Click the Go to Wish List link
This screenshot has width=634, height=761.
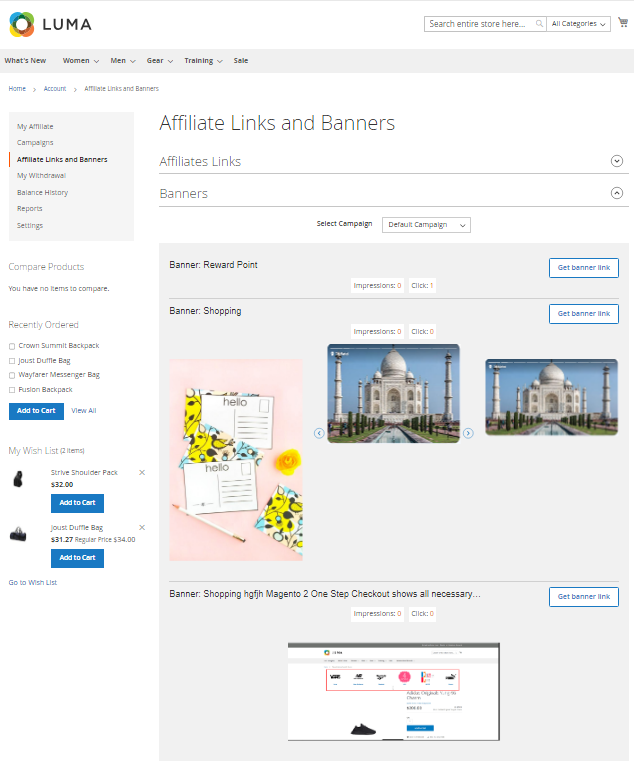[x=33, y=582]
